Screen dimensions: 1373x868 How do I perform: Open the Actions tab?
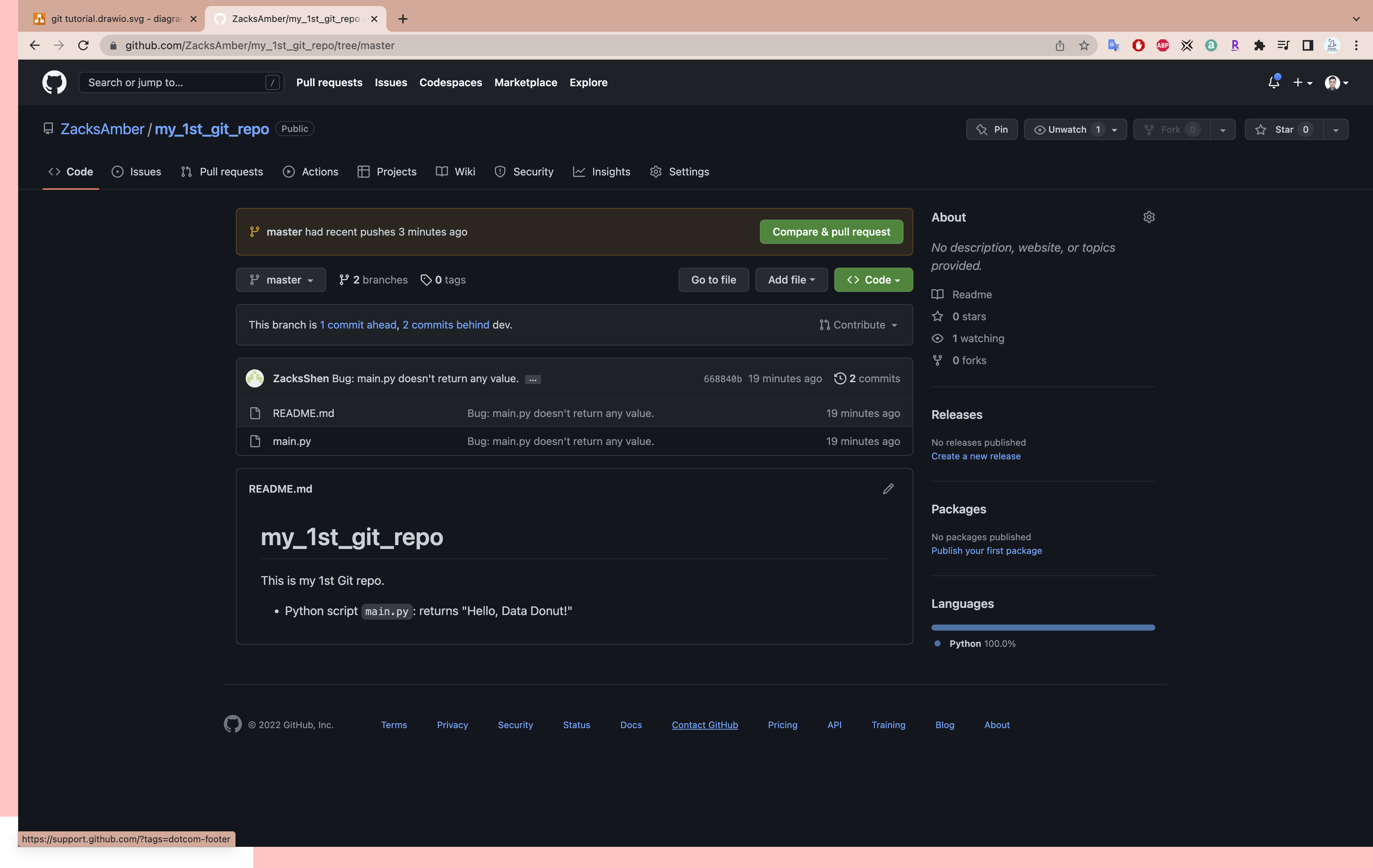(x=311, y=172)
